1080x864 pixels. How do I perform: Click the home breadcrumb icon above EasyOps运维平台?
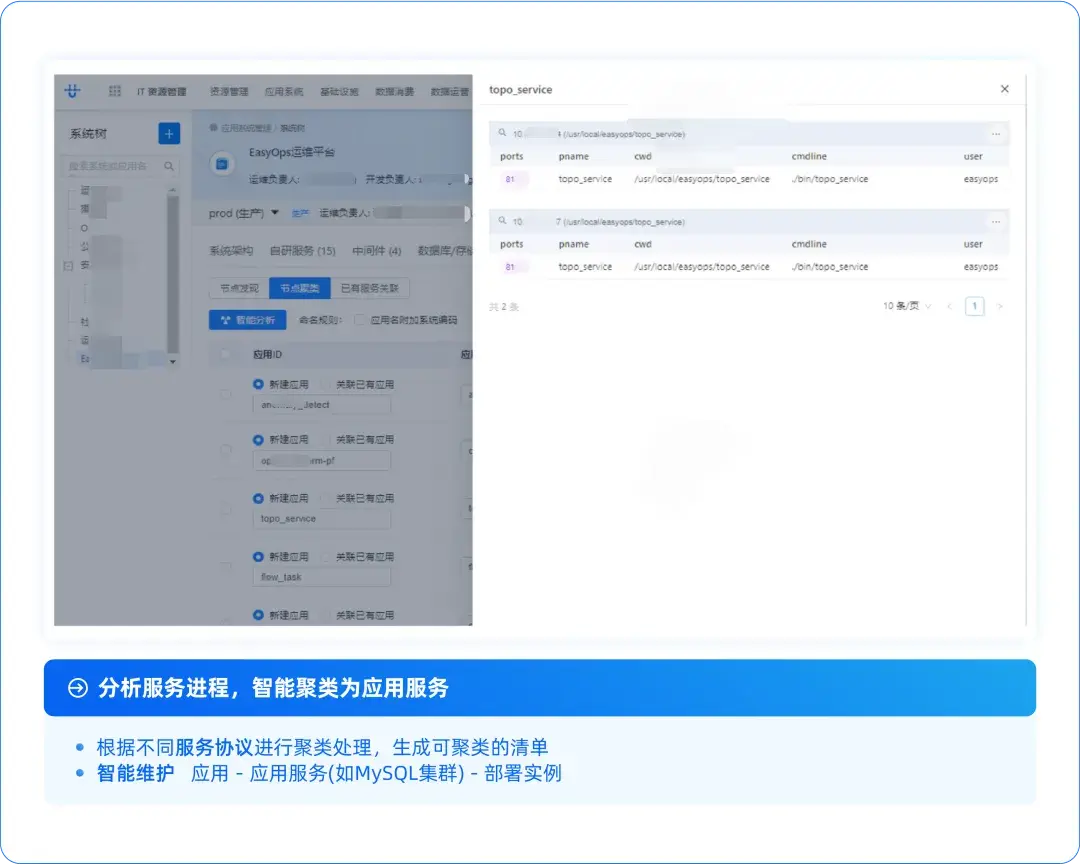(213, 128)
